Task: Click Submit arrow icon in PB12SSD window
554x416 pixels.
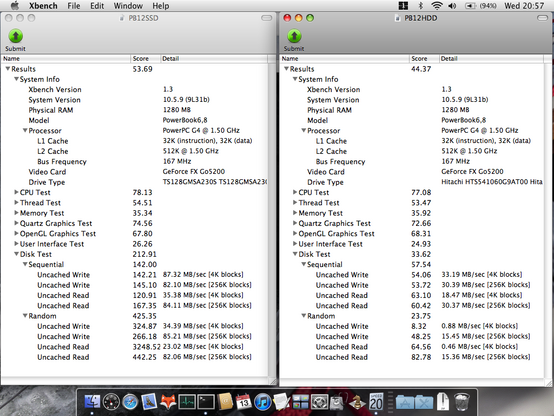Action: tap(16, 36)
